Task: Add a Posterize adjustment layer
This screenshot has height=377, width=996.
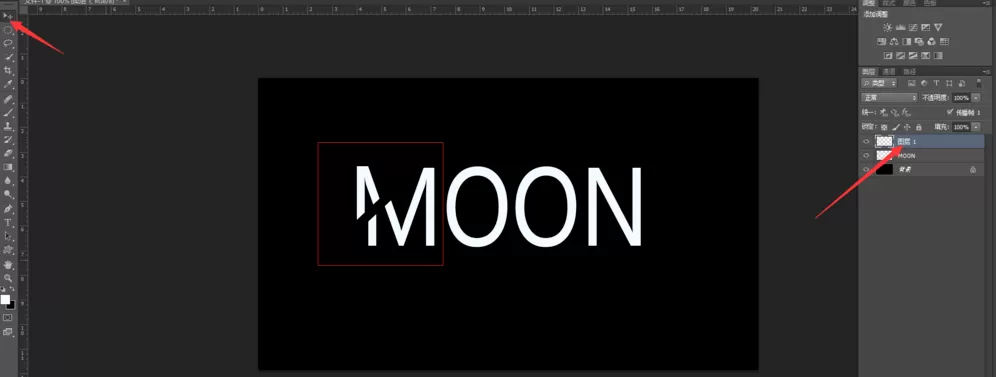Action: [901, 56]
